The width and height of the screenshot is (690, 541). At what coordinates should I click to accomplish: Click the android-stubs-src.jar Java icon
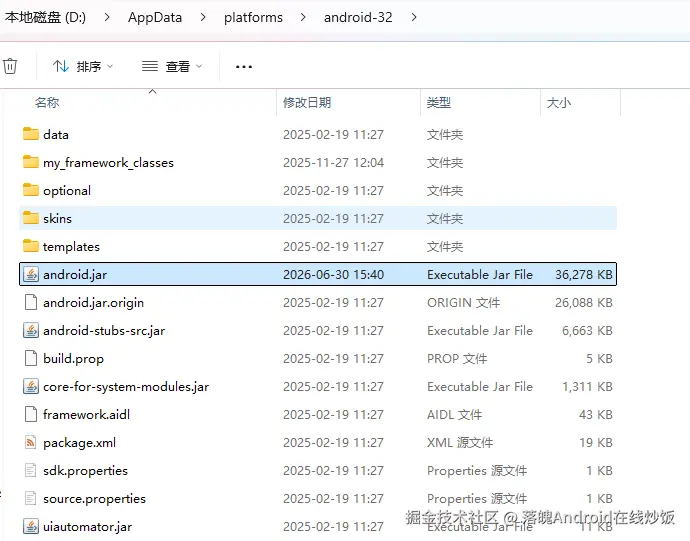click(30, 330)
